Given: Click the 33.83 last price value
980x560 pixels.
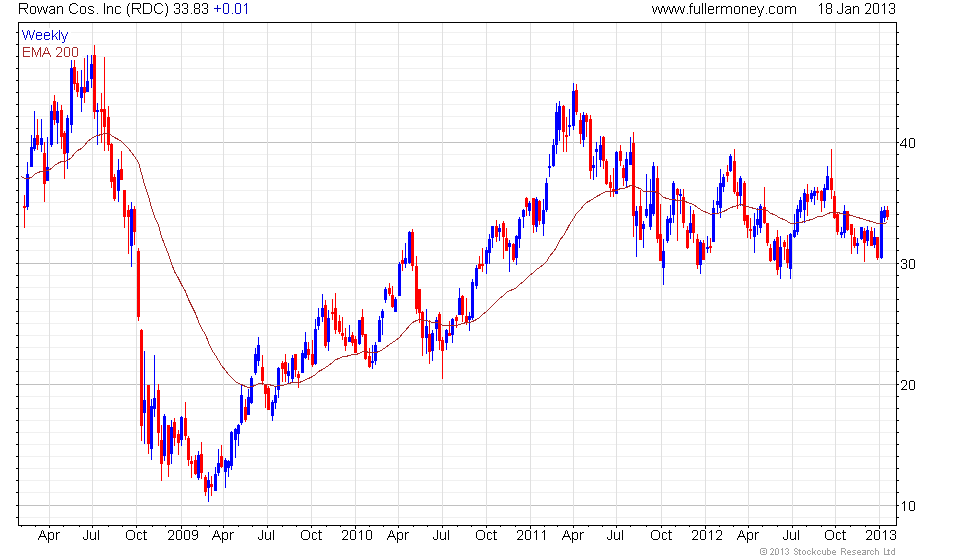Looking at the screenshot, I should [191, 9].
